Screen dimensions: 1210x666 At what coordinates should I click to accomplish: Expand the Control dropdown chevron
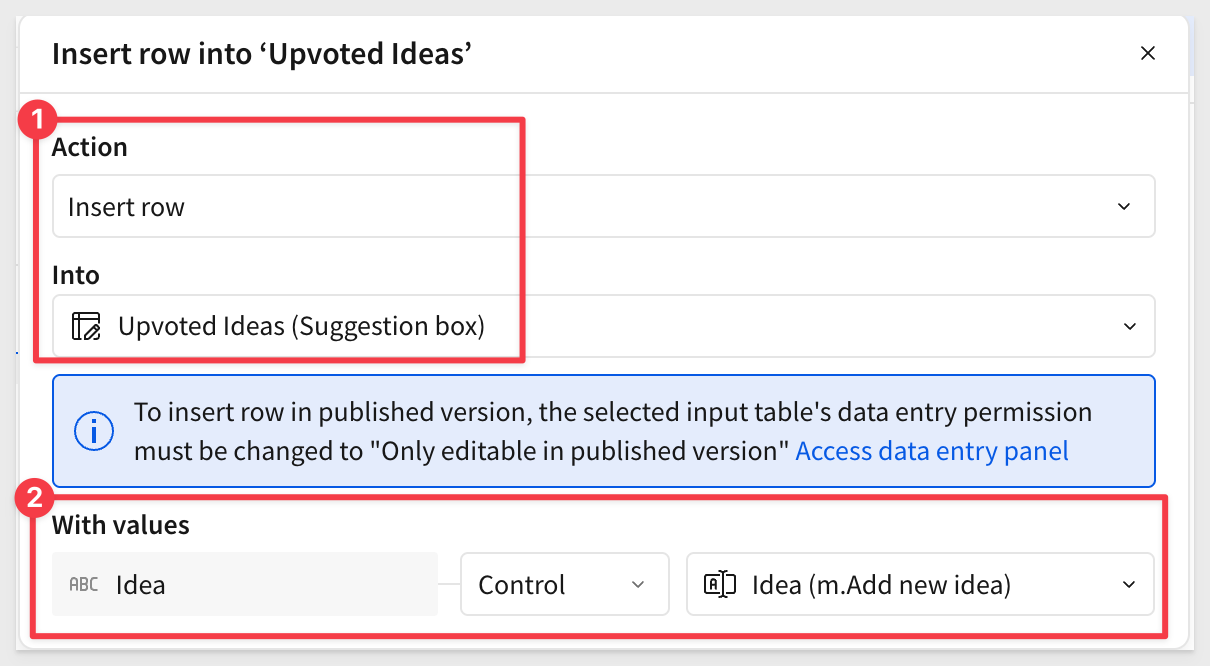coord(638,585)
